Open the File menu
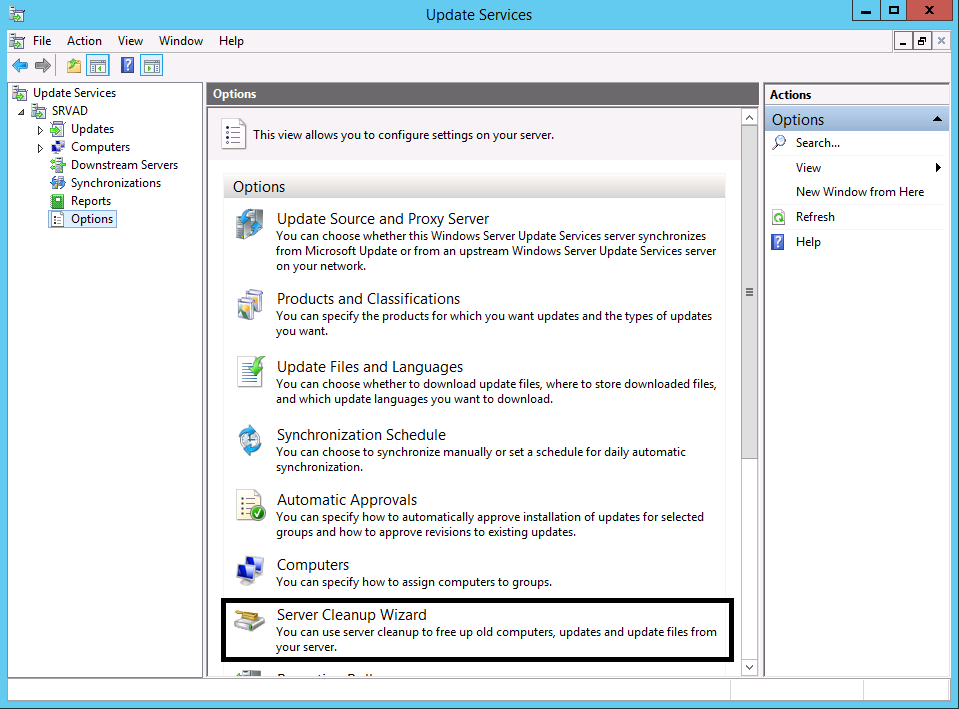The image size is (959, 709). pos(42,41)
